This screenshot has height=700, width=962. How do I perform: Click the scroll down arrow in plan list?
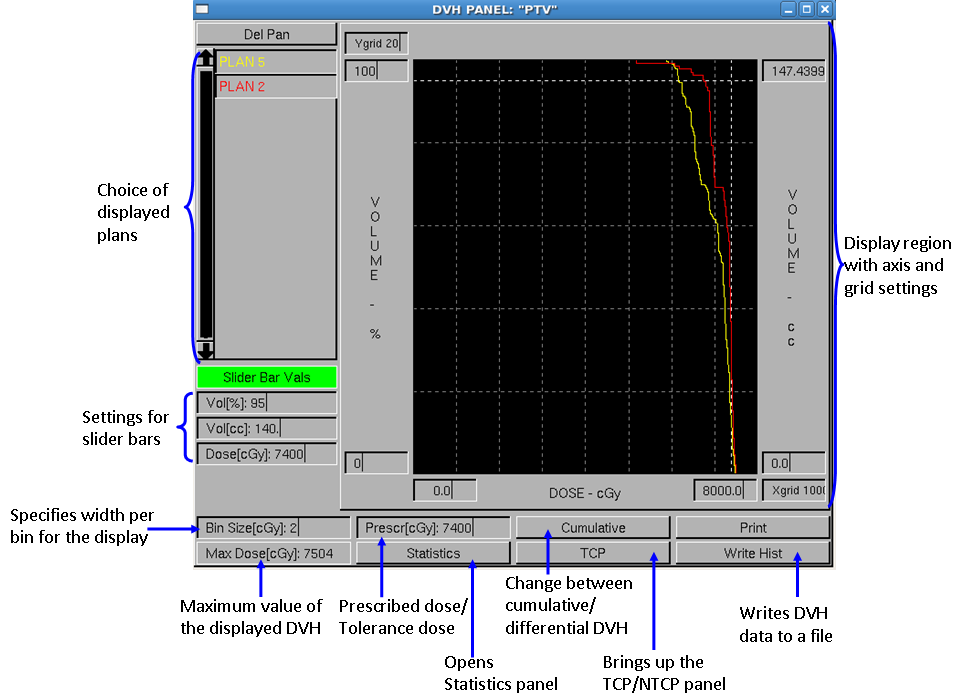click(205, 350)
